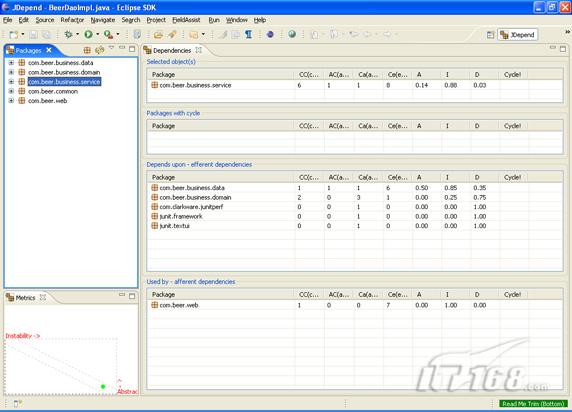
Task: Open the Source menu
Action: [45, 20]
